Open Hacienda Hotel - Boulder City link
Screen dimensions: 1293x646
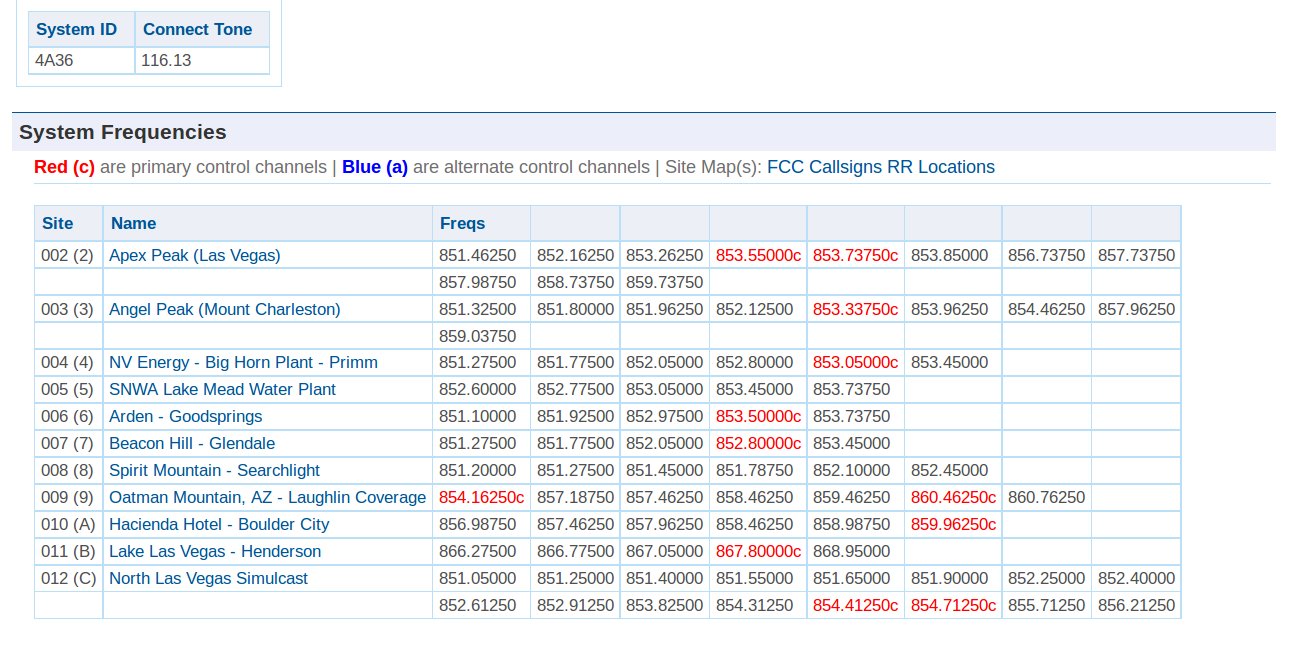[x=219, y=524]
